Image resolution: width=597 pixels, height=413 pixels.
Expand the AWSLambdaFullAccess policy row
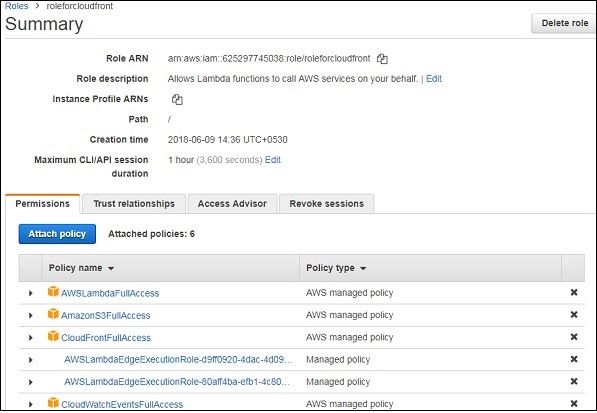[x=30, y=293]
